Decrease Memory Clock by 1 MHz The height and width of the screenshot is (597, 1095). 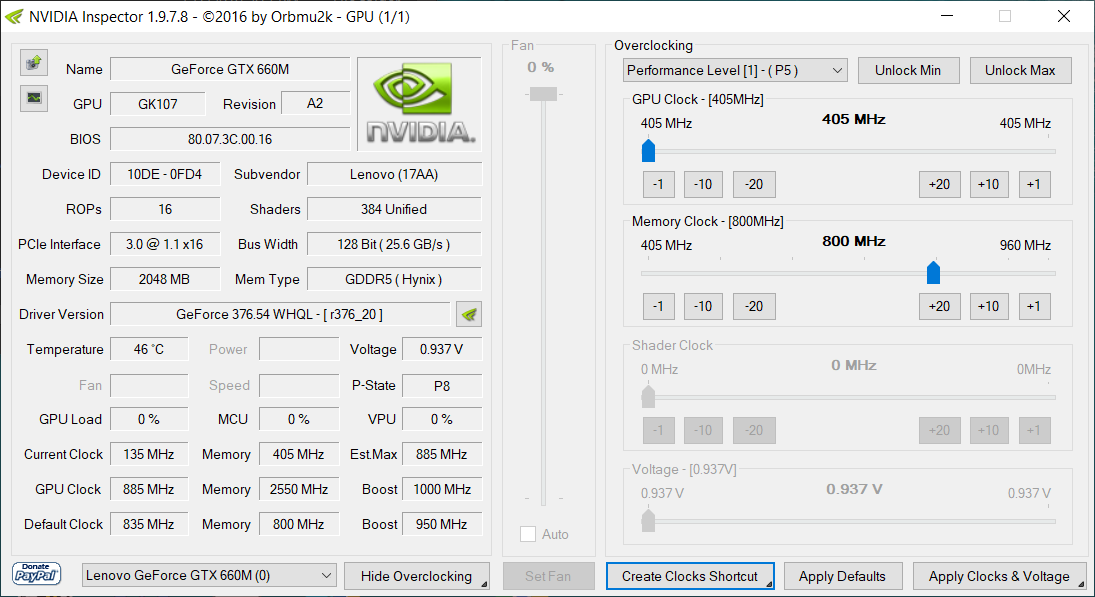tap(658, 306)
